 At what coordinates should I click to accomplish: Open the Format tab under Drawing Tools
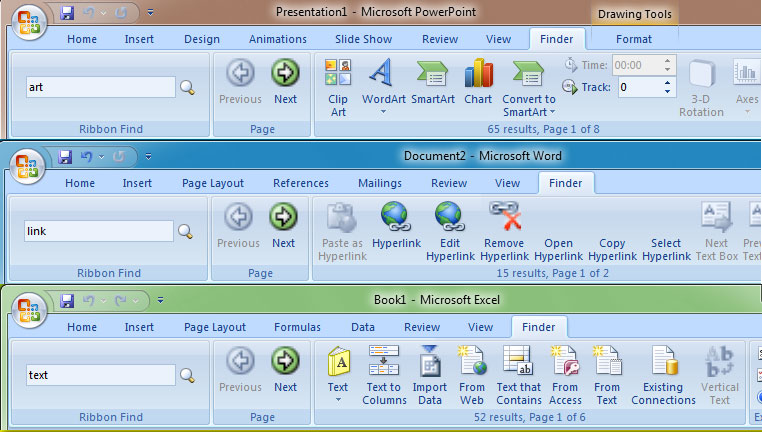pos(634,39)
